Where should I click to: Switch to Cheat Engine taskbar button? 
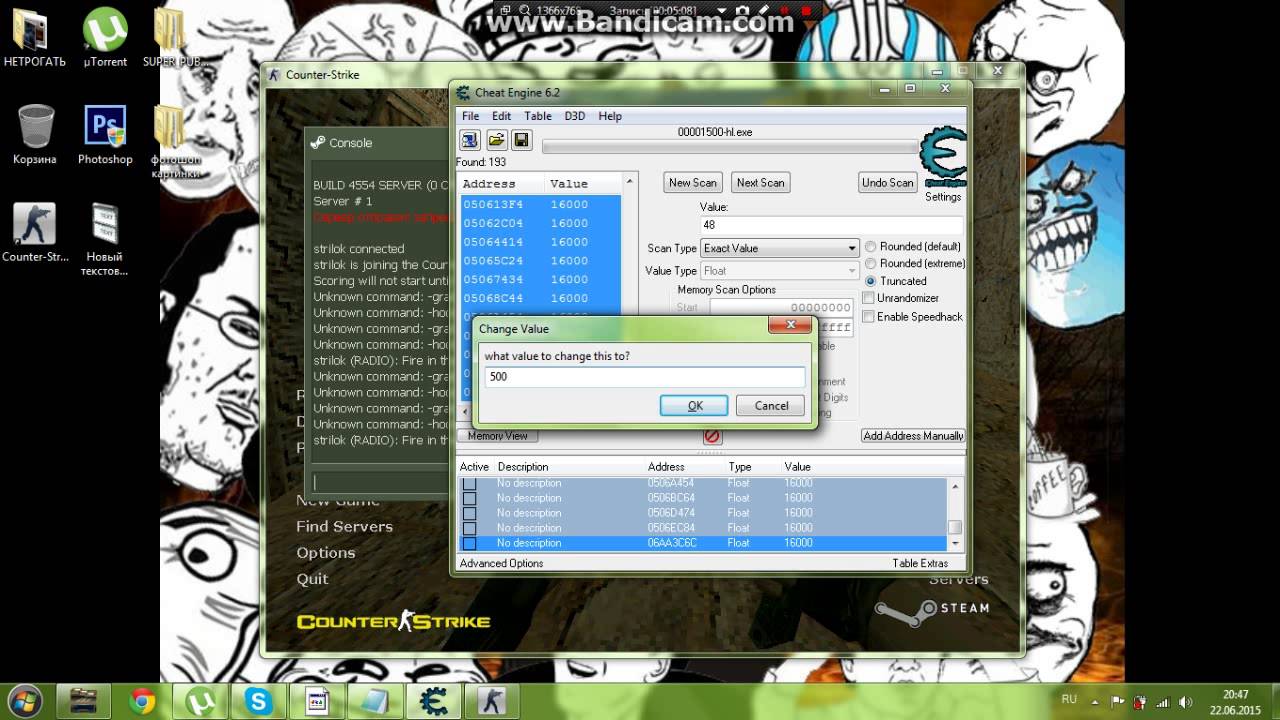click(x=433, y=701)
